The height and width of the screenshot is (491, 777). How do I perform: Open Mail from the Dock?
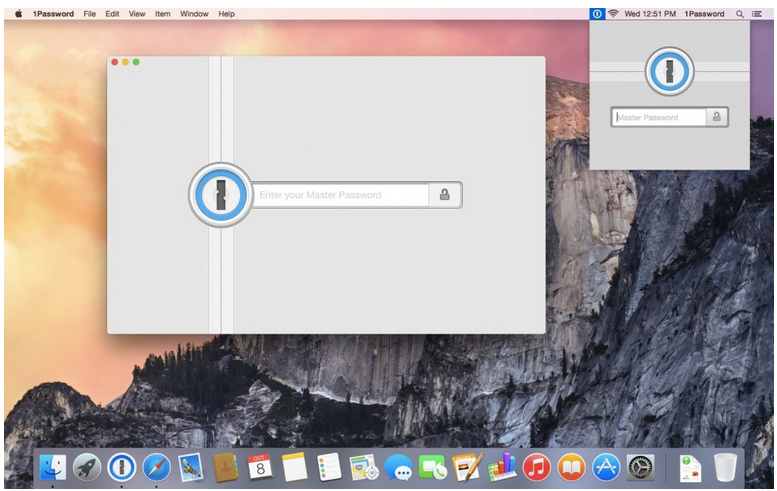191,467
